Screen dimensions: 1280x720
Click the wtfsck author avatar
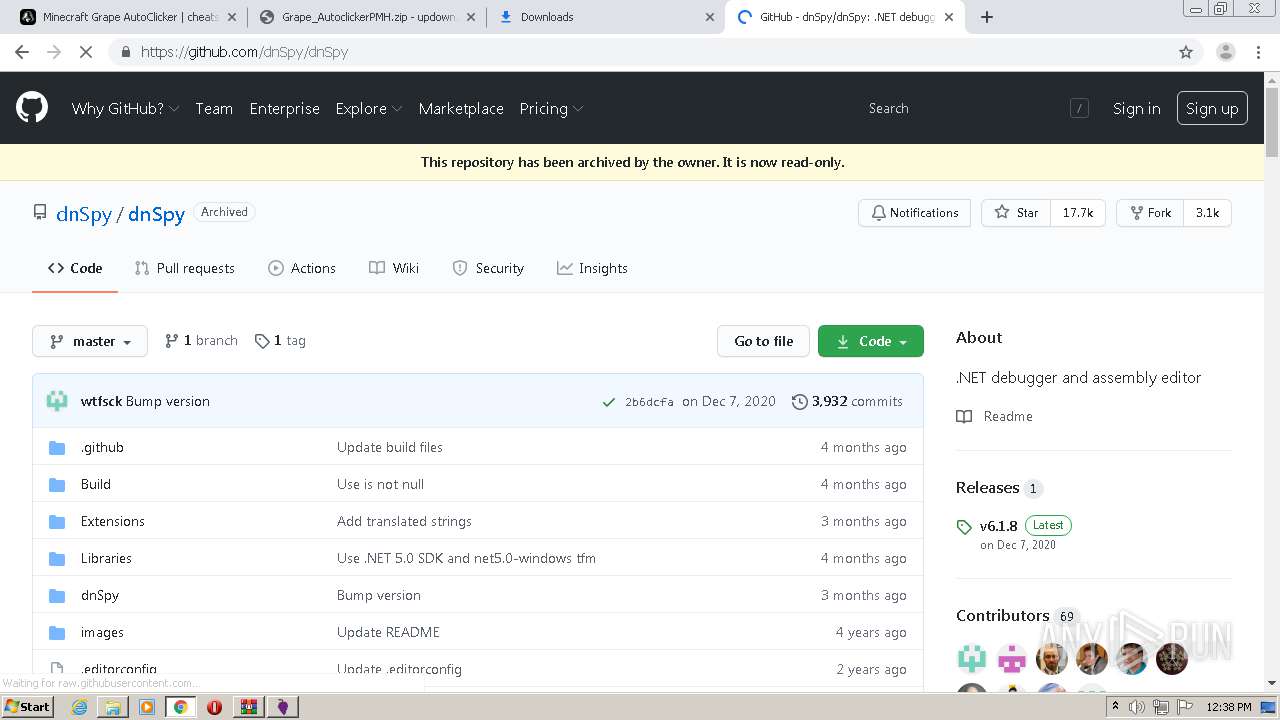(x=57, y=401)
